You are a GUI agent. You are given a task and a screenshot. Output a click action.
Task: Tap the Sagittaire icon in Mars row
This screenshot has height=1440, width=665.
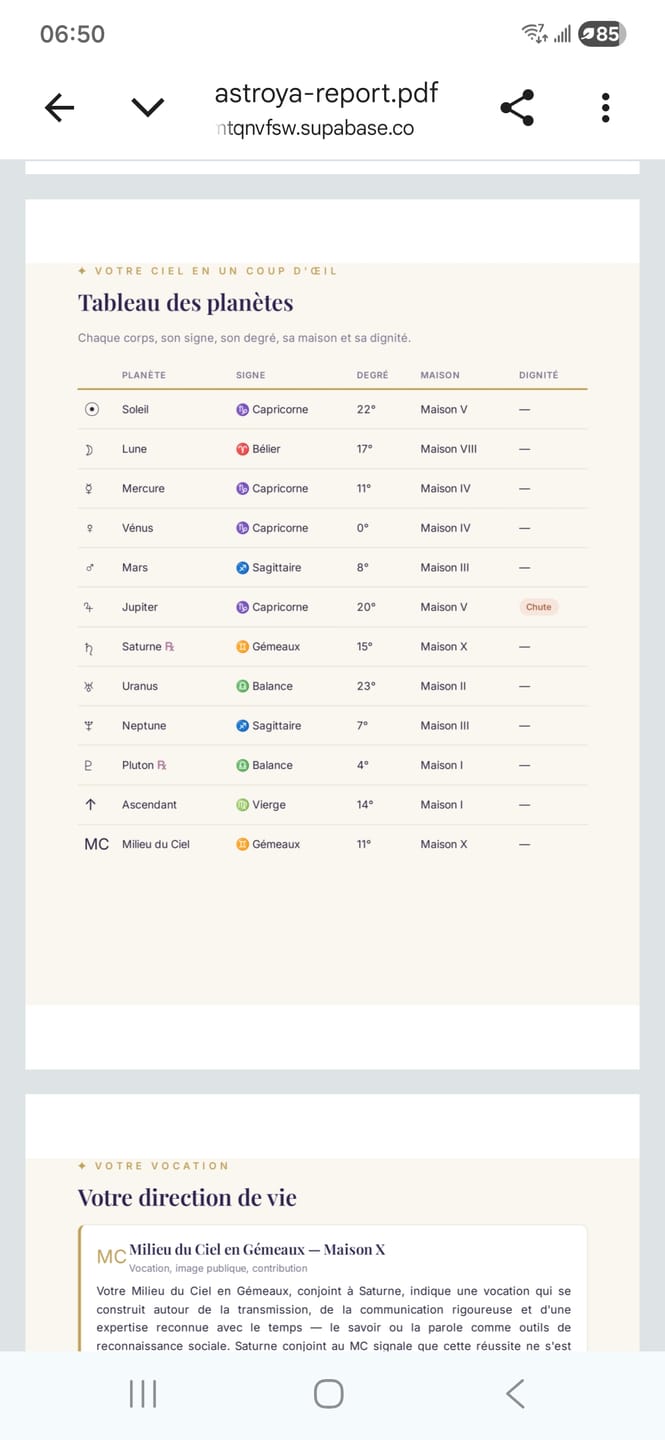242,567
